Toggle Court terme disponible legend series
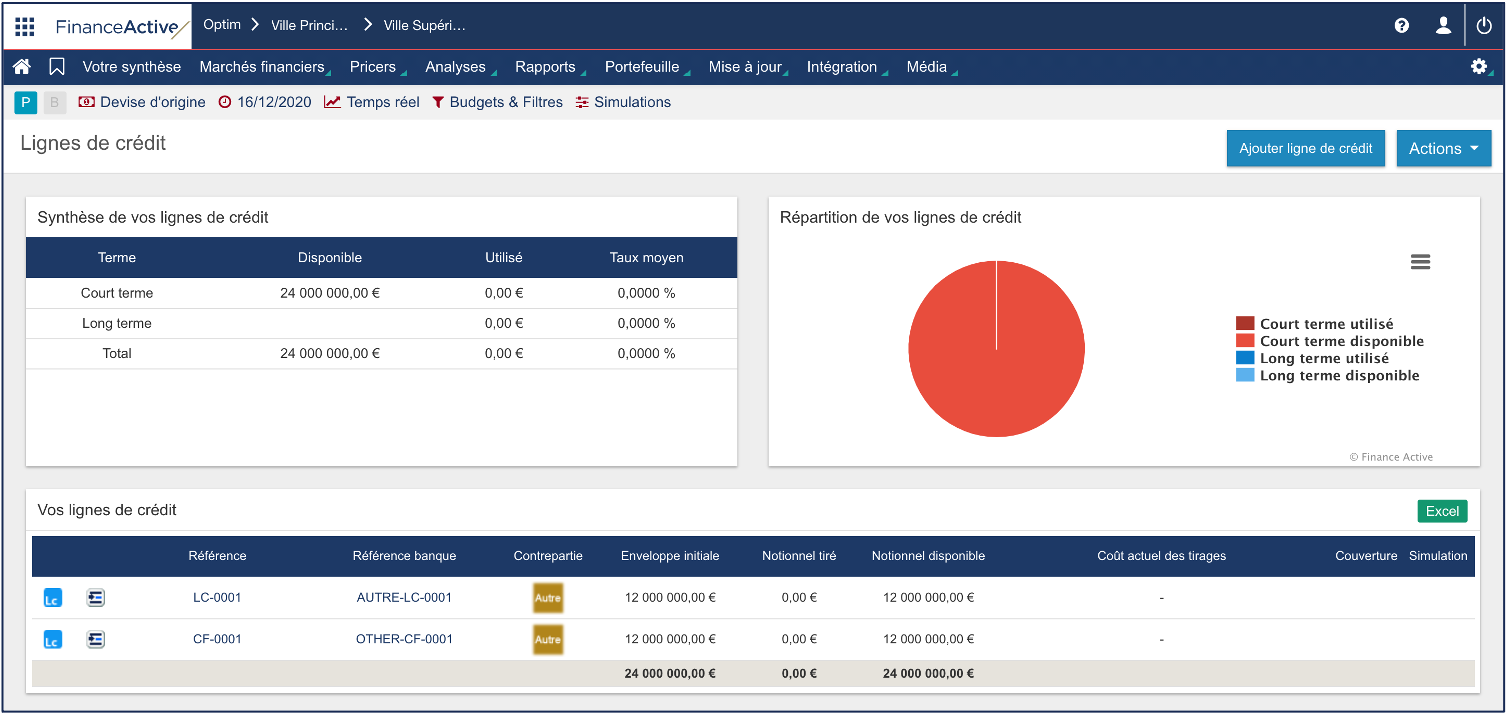Viewport: 1506px width, 714px height. click(1341, 341)
